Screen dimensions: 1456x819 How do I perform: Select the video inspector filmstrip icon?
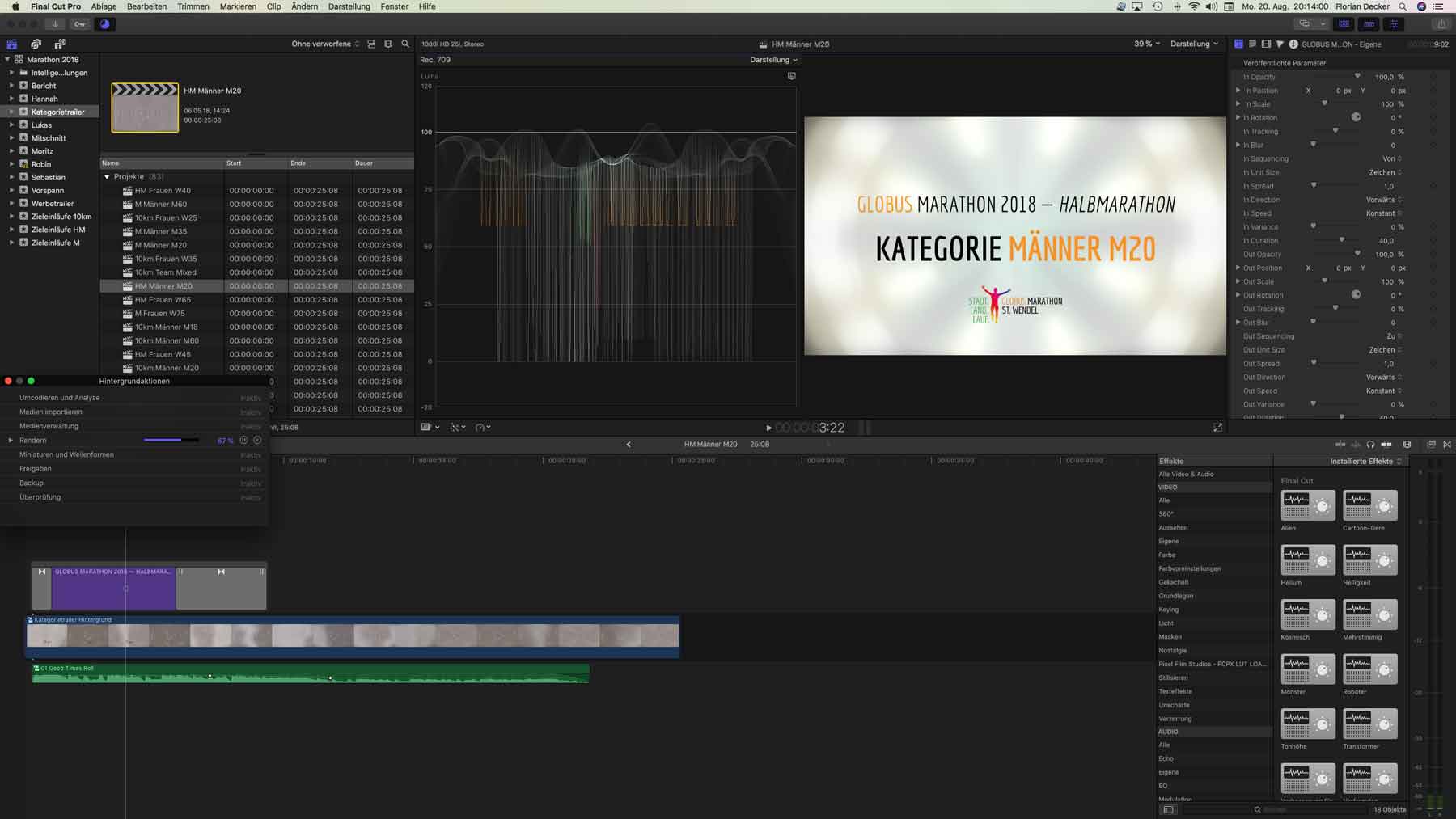(1266, 44)
